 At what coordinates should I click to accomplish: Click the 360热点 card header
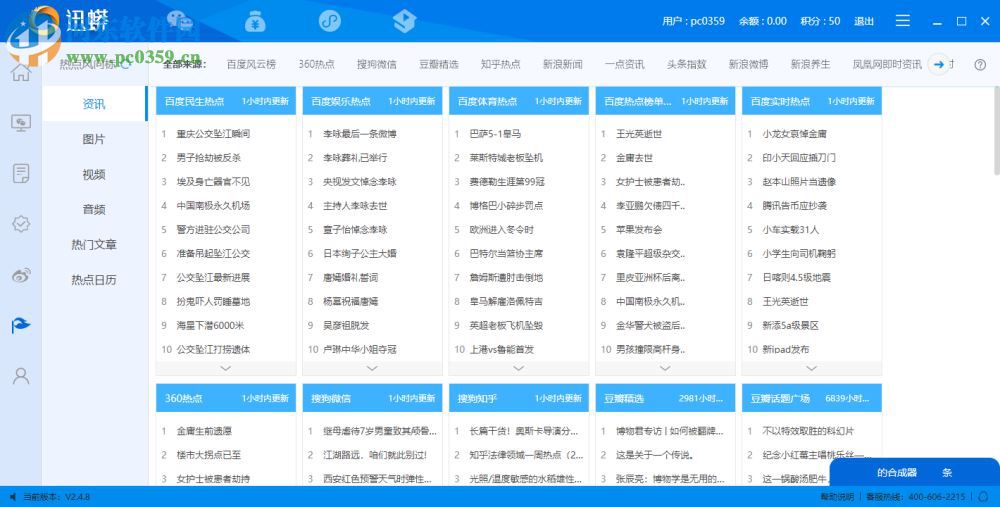pyautogui.click(x=226, y=398)
